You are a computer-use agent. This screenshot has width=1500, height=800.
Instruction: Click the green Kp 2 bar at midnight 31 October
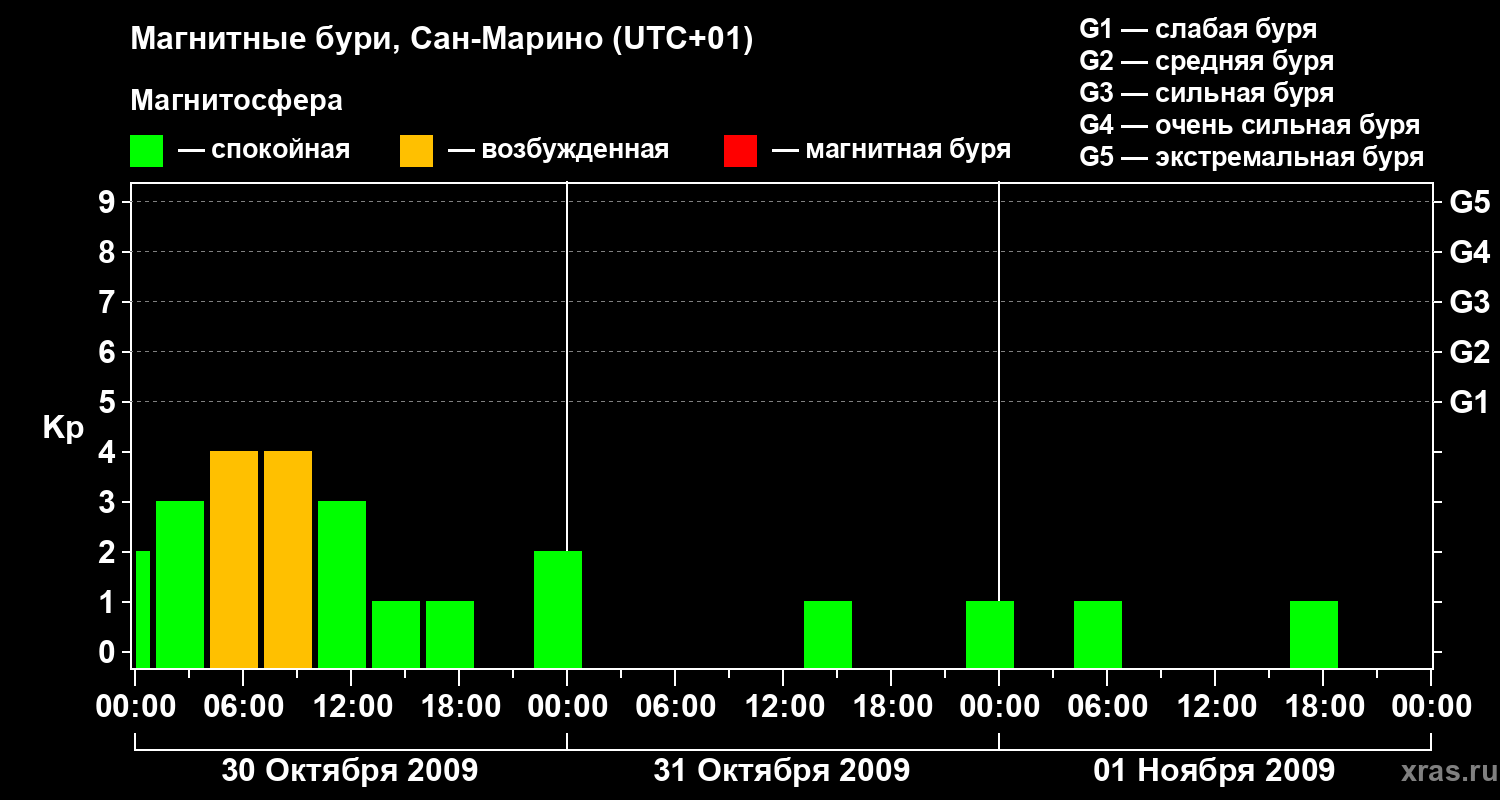click(x=558, y=609)
